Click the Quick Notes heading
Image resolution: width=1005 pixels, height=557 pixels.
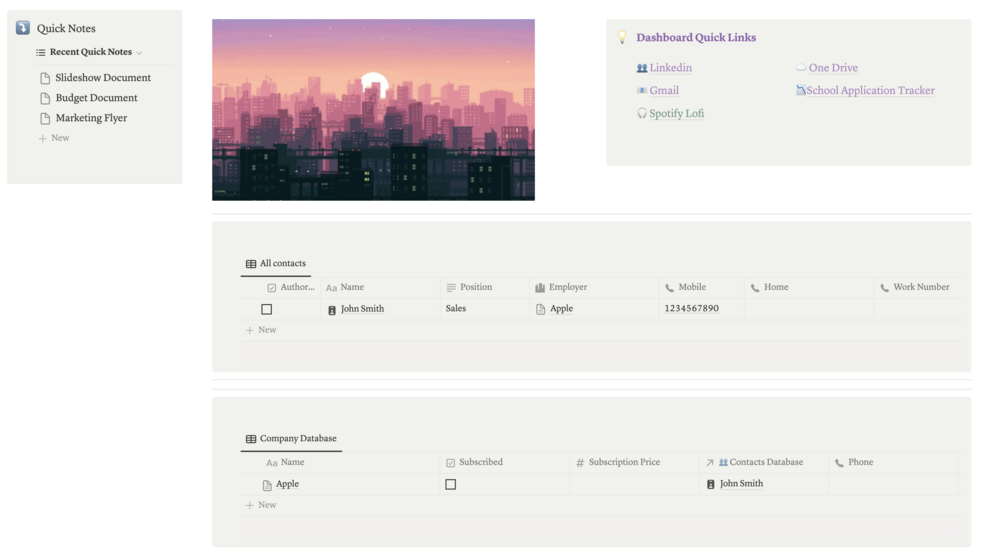tap(66, 28)
